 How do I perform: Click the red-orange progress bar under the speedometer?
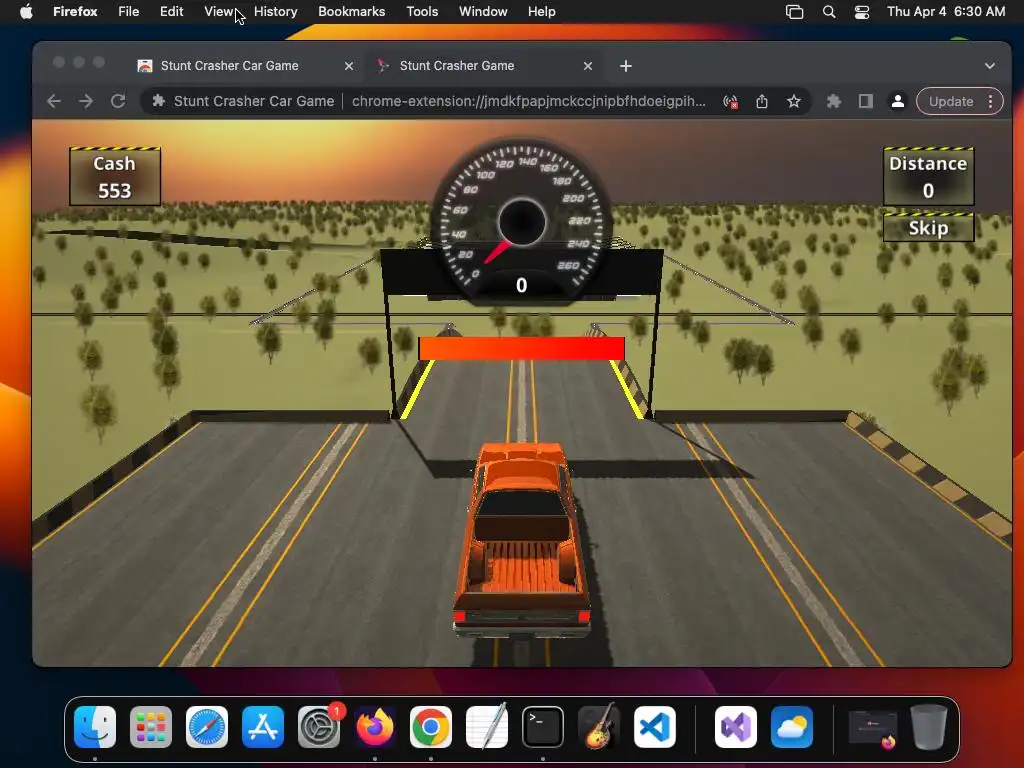[x=521, y=349]
